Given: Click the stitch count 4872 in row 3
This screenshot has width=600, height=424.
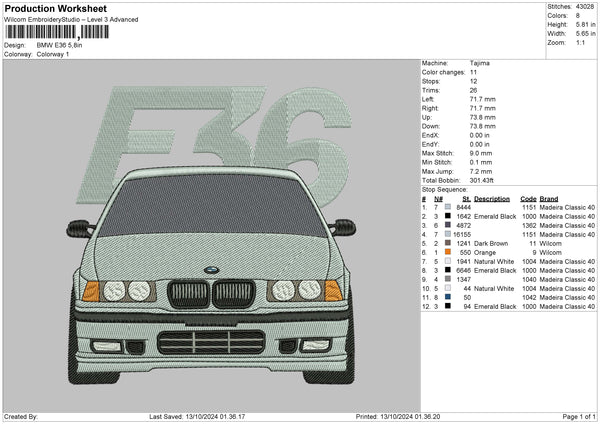Looking at the screenshot, I should [463, 225].
